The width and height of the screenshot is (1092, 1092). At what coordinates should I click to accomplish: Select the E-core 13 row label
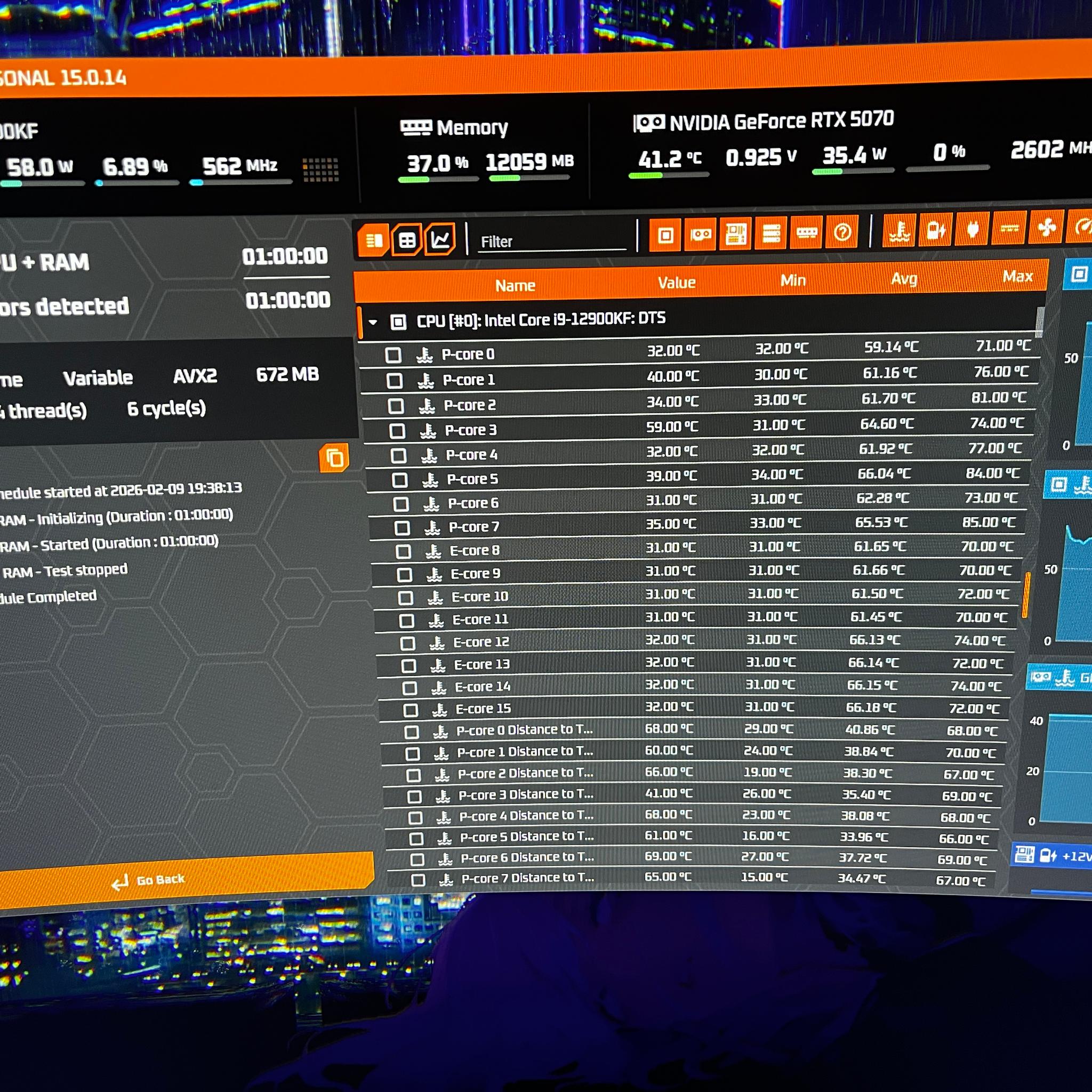[482, 665]
